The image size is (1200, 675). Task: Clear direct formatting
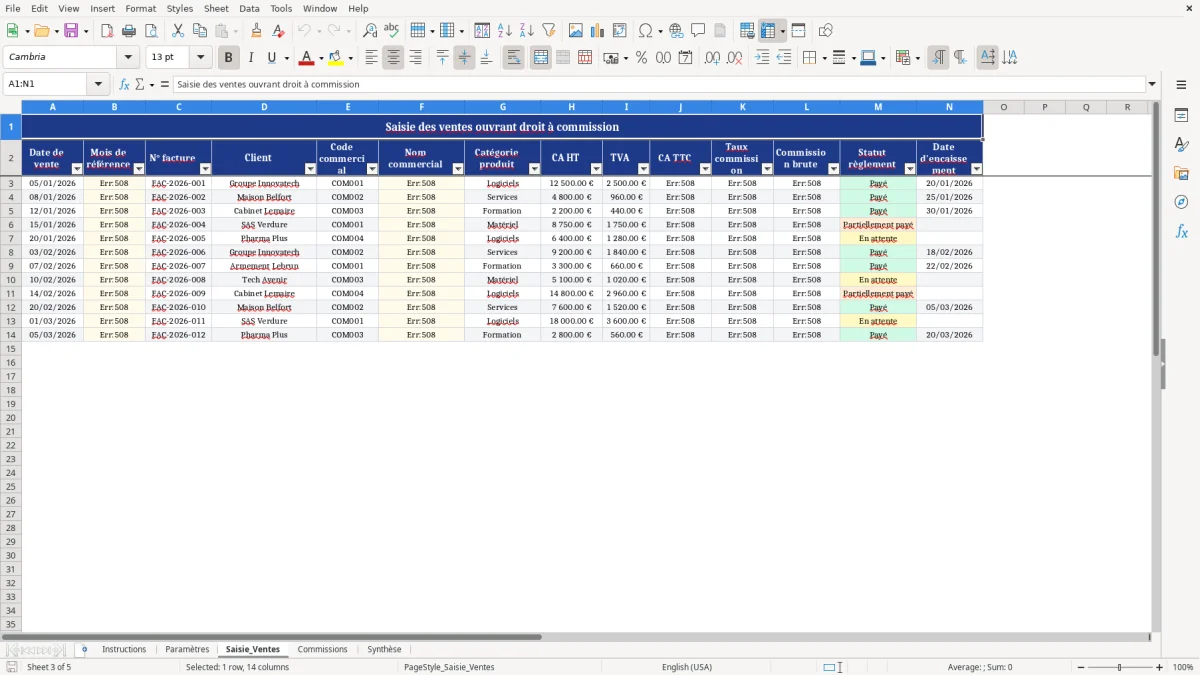[x=278, y=31]
